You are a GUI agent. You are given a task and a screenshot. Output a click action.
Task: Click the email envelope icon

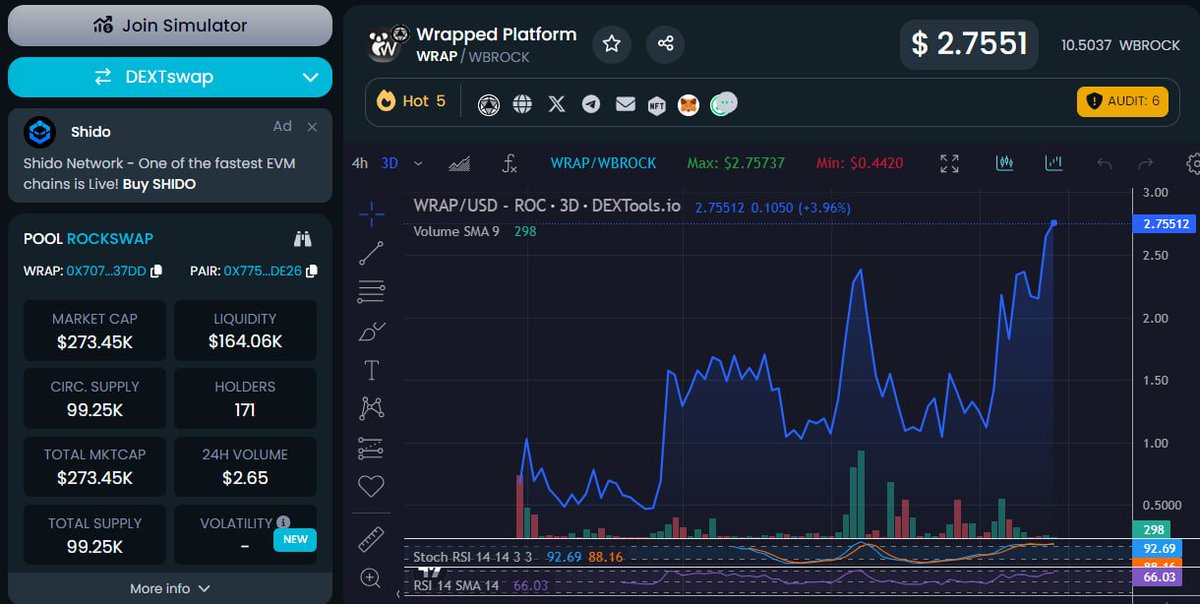pos(625,104)
